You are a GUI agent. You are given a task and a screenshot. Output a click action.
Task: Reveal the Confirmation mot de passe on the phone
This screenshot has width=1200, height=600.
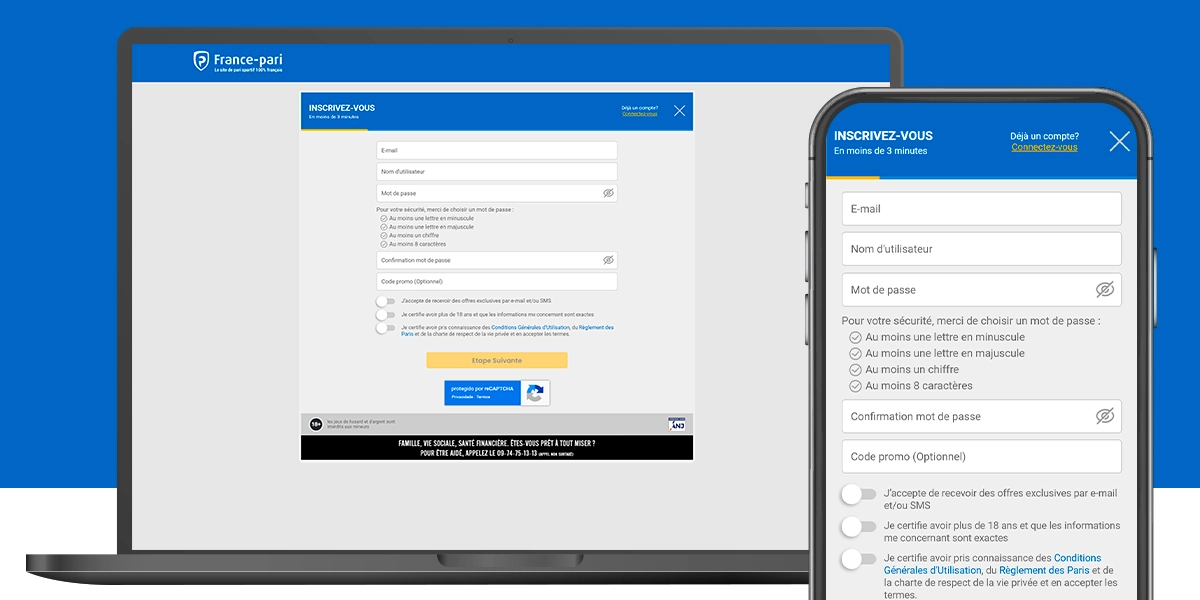[x=1104, y=416]
